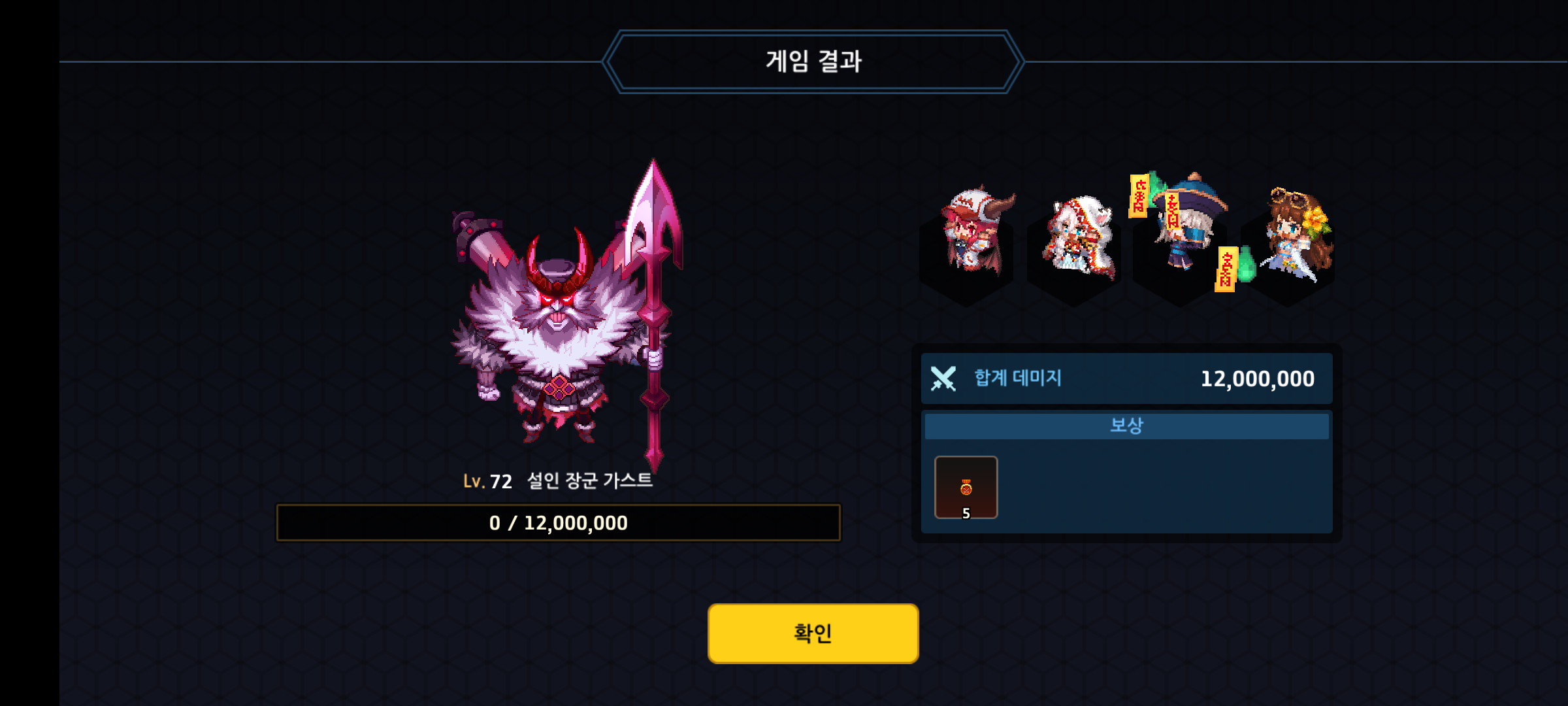
Task: Click the Lv. 72 boss level text
Action: [x=487, y=481]
